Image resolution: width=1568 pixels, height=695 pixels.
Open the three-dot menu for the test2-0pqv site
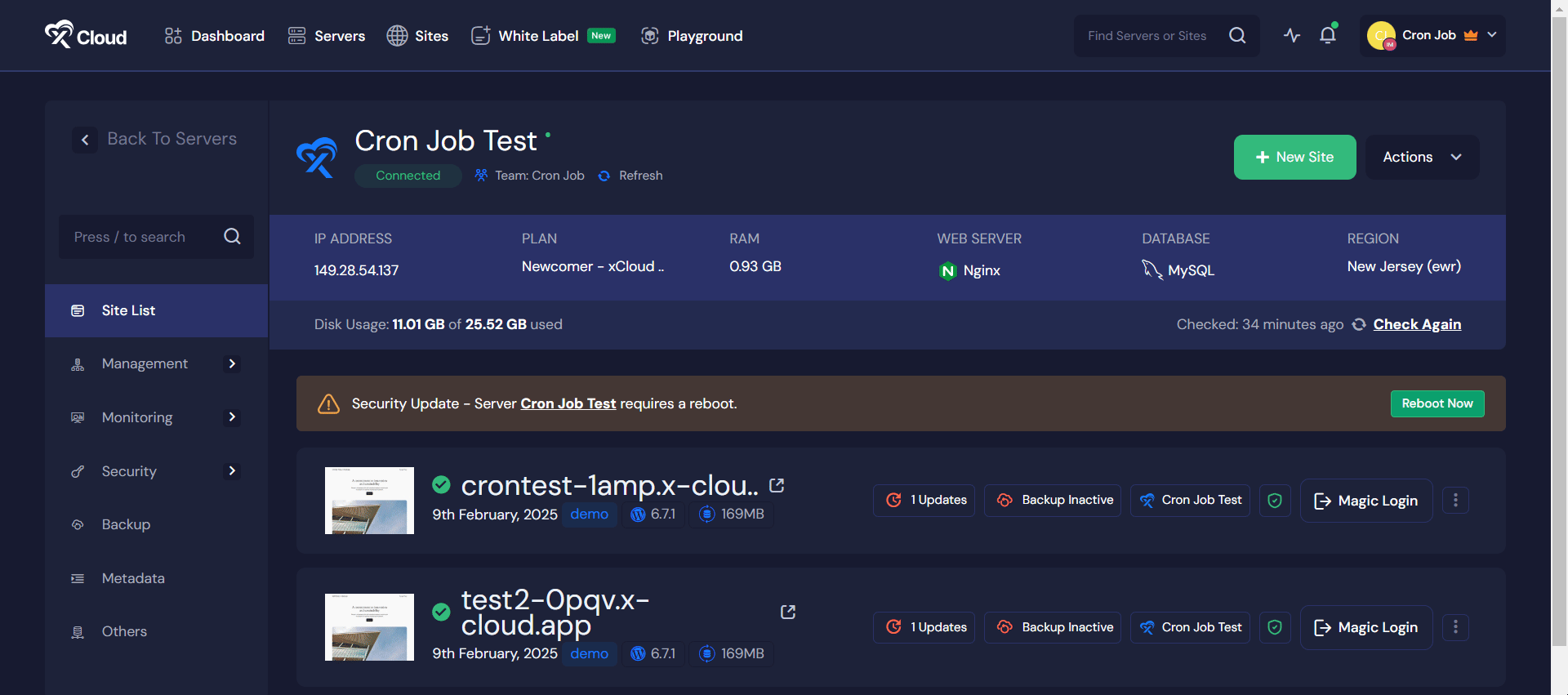point(1455,627)
